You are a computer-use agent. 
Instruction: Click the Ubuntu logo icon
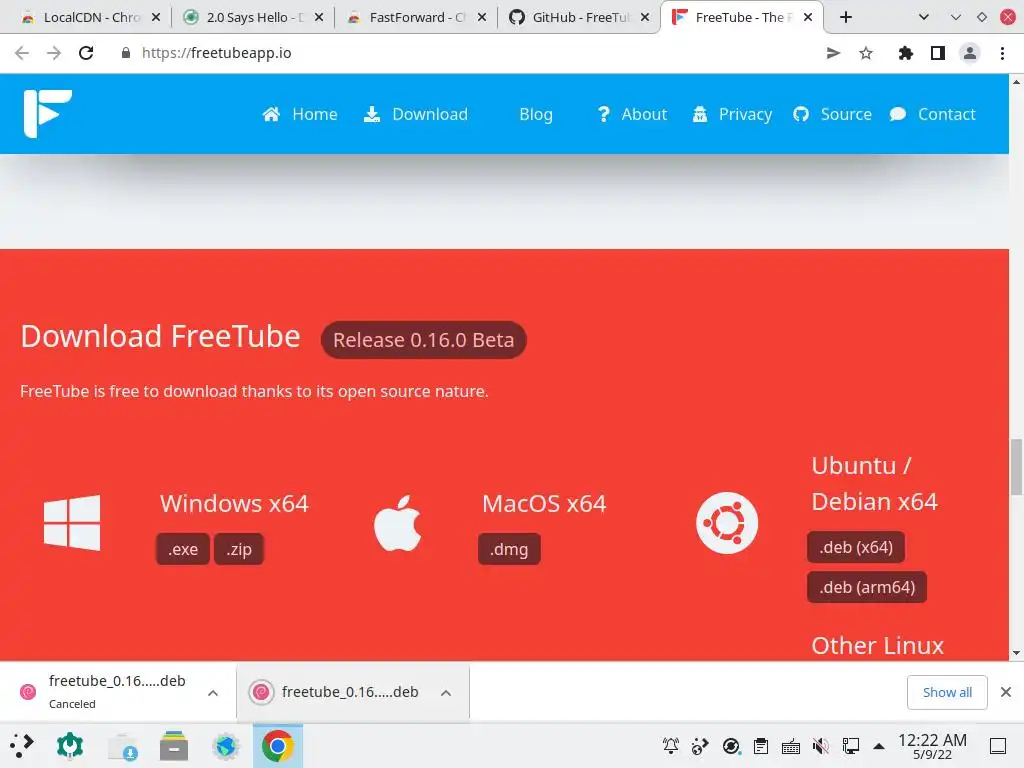[x=727, y=523]
